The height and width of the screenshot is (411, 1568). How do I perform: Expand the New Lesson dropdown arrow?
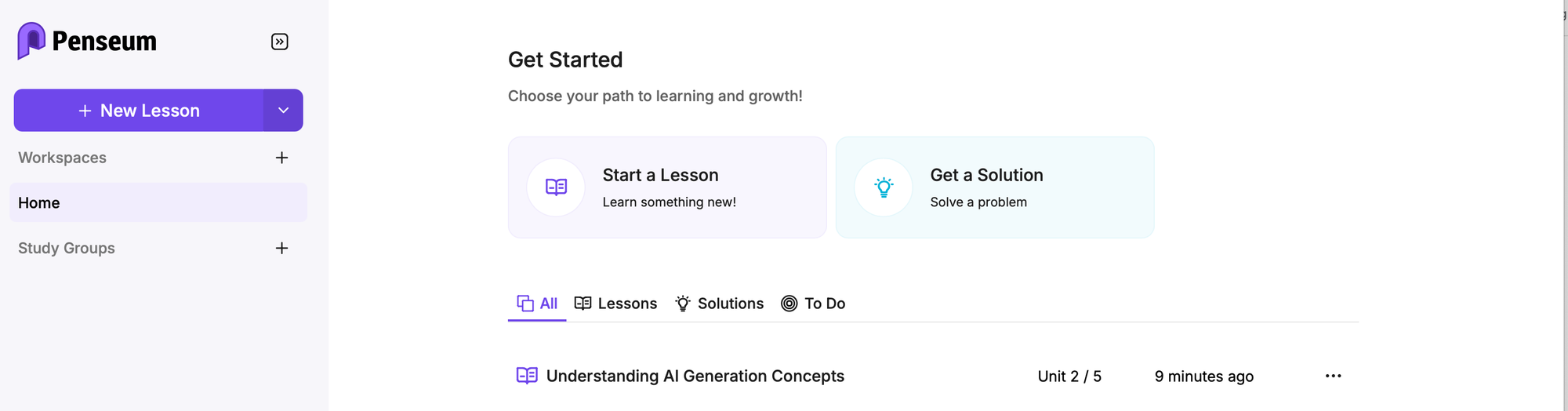coord(284,111)
